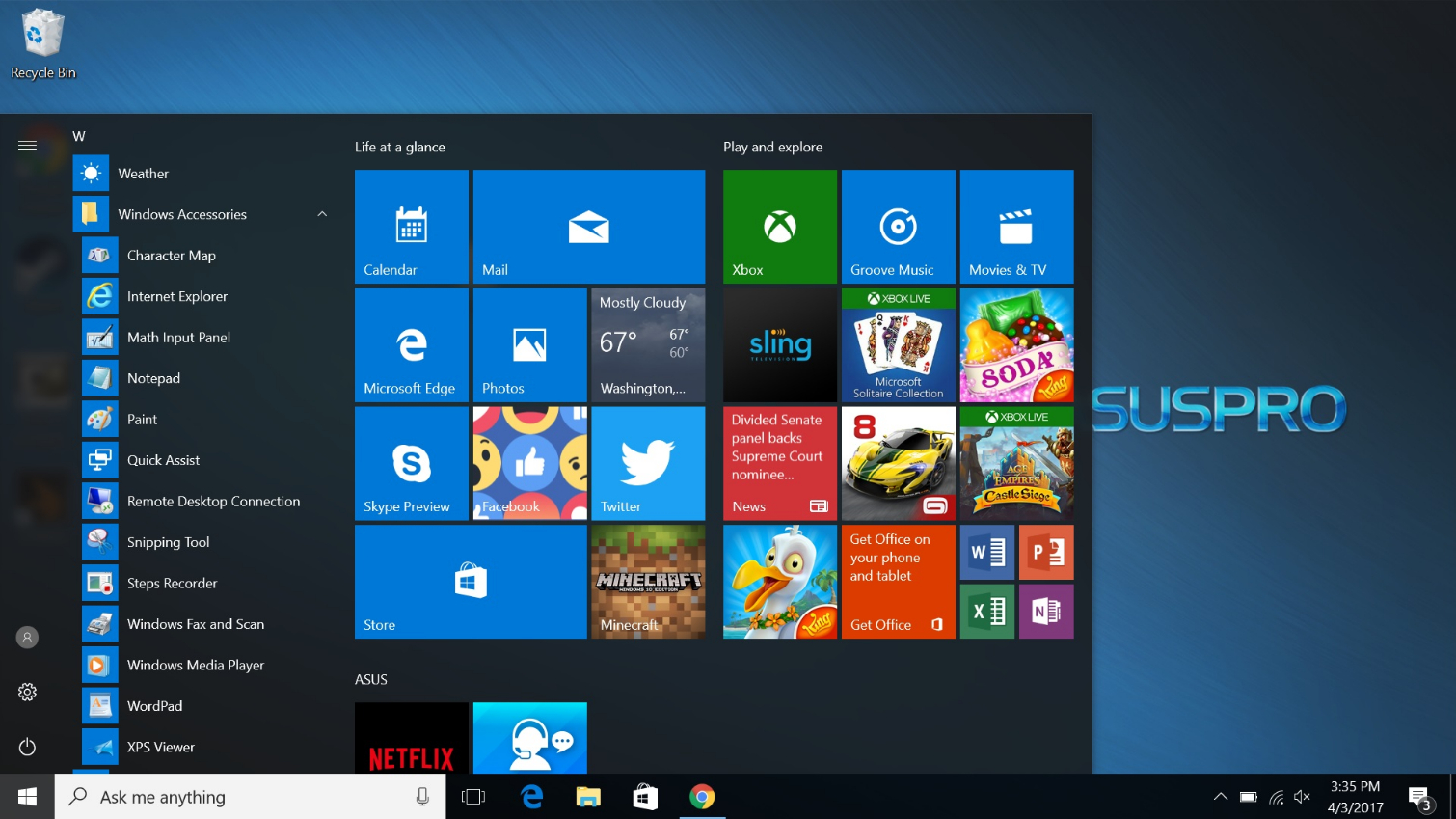This screenshot has width=1456, height=819.
Task: Open the Photos tile
Action: coord(529,345)
